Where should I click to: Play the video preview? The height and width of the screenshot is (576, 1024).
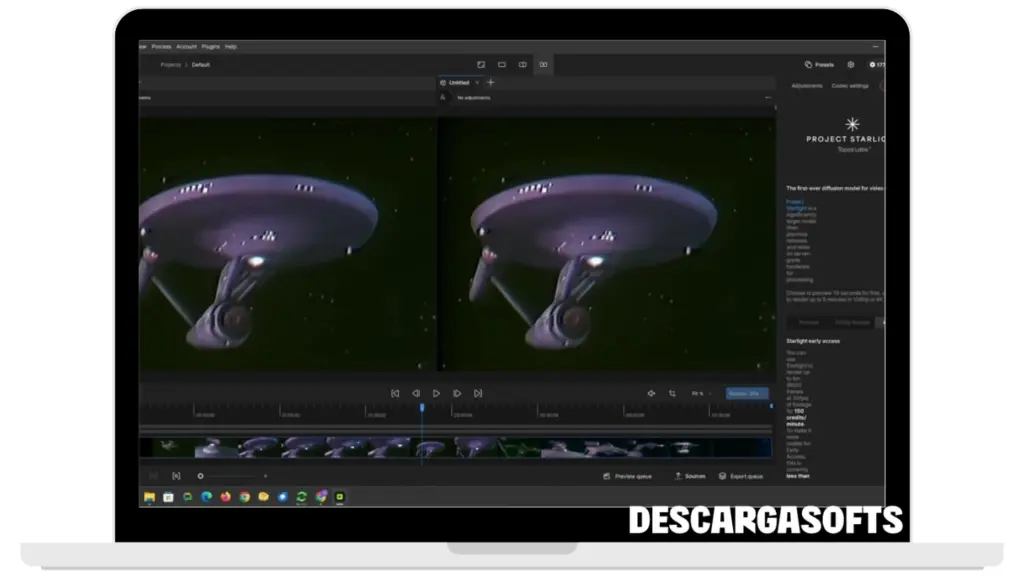[x=436, y=393]
